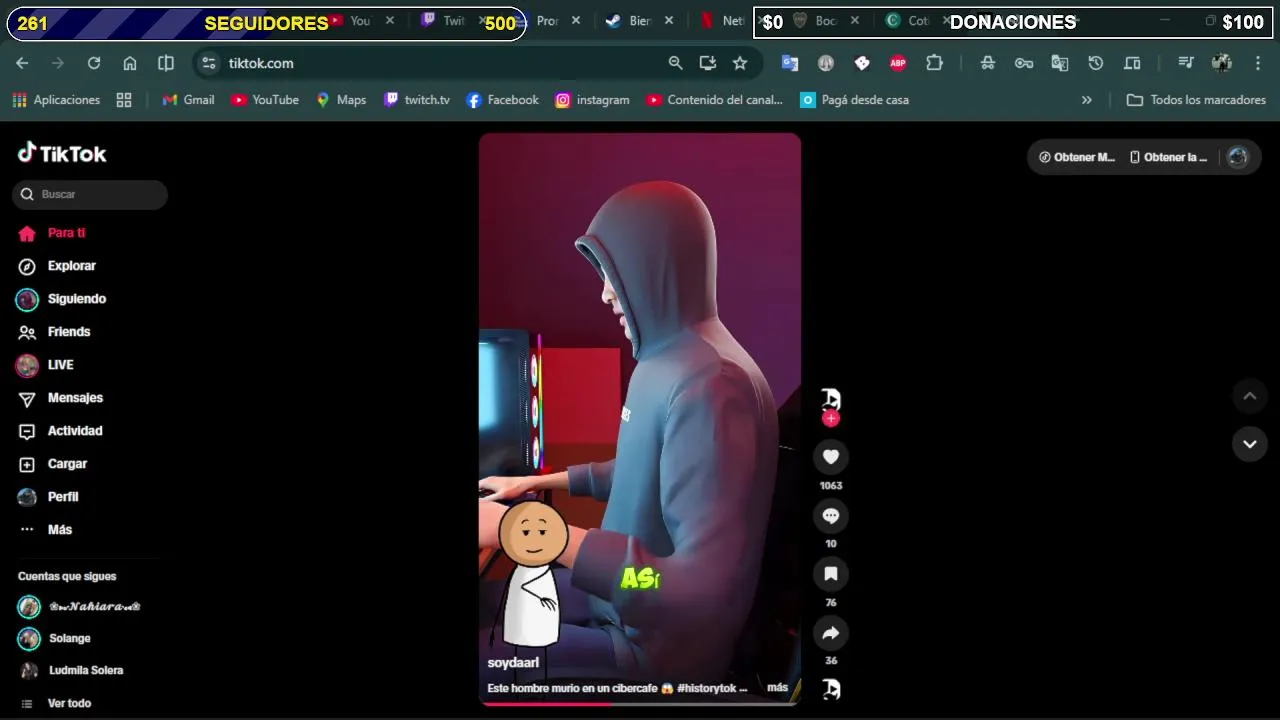This screenshot has height=720, width=1280.
Task: Bookmark this page with the star
Action: point(740,63)
